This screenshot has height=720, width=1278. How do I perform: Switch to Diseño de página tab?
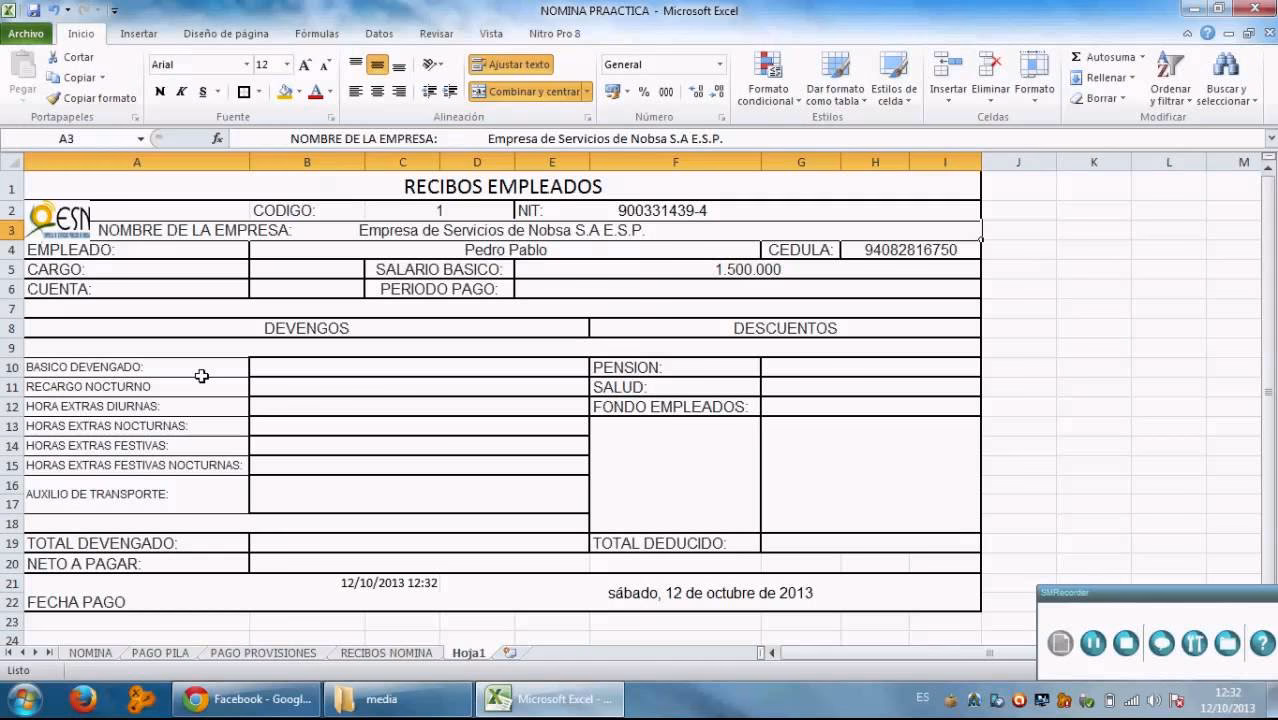(226, 33)
